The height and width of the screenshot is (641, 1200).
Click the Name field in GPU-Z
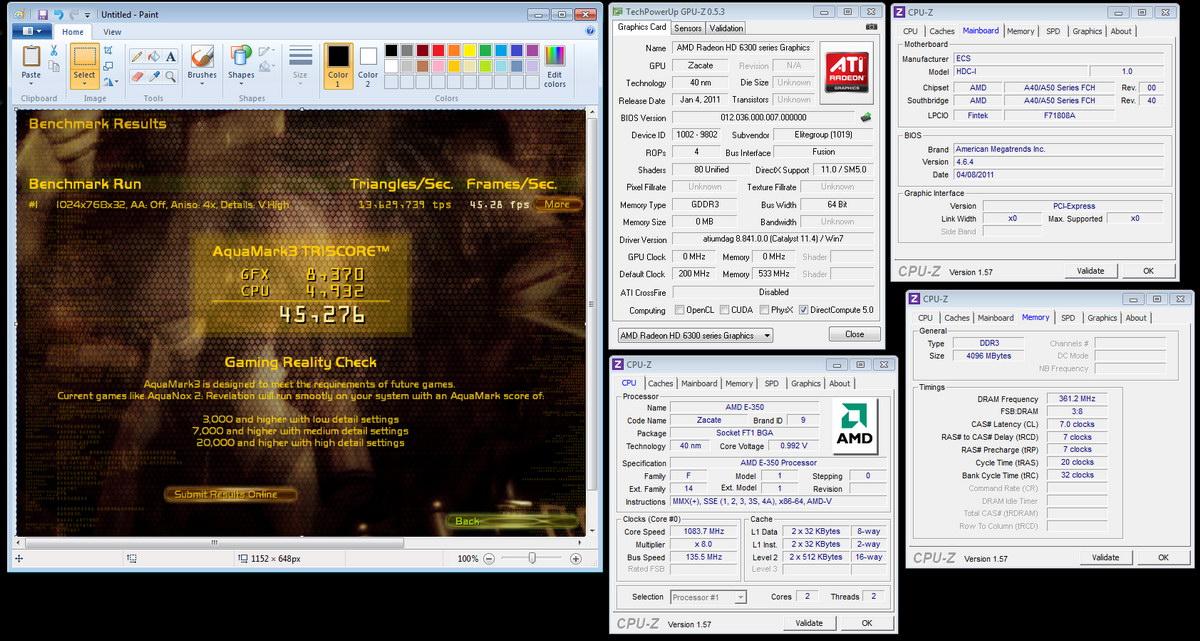coord(741,47)
